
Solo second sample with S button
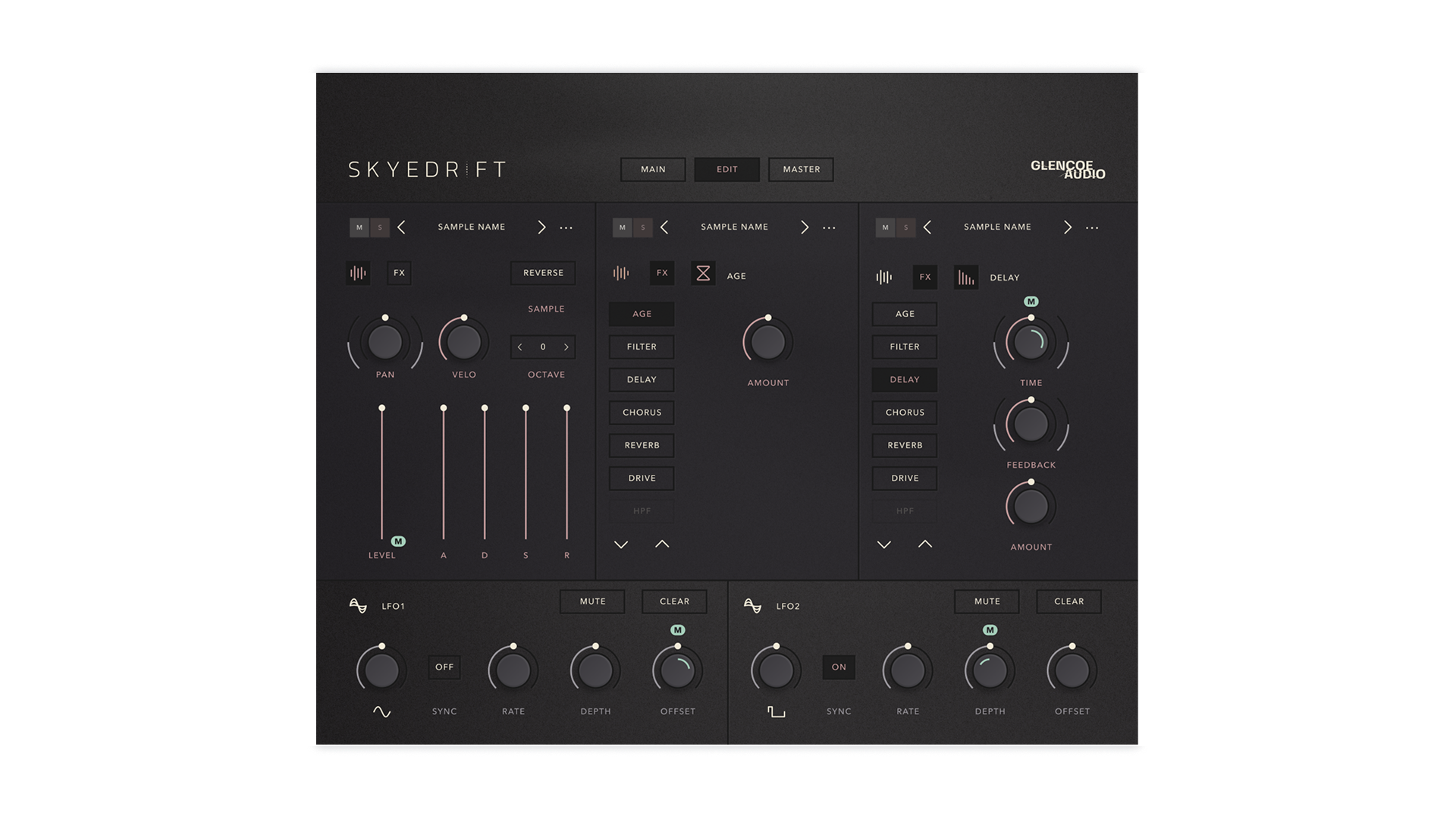coord(643,227)
